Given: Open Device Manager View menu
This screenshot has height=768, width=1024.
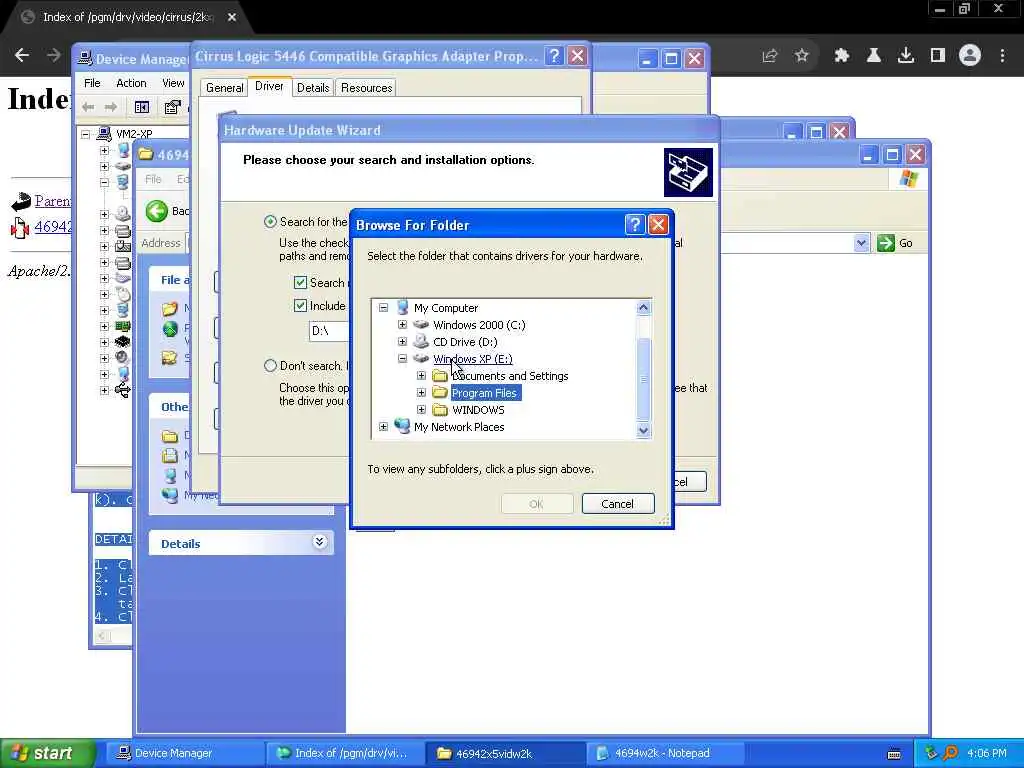Looking at the screenshot, I should point(173,83).
